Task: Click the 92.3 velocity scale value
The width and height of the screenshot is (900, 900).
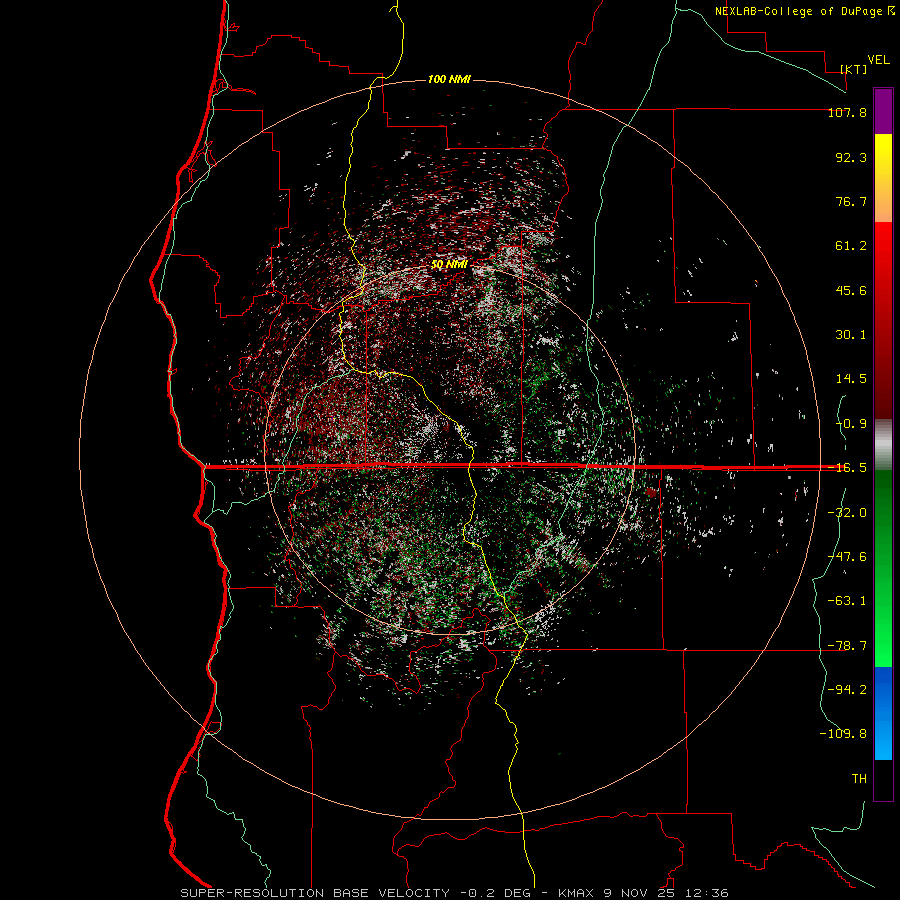Action: 851,157
